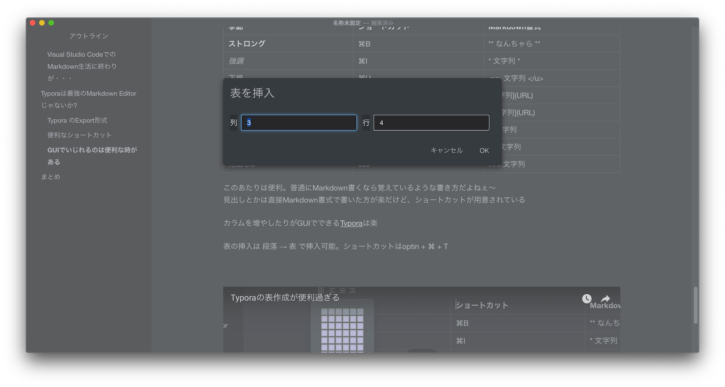Click the watch later clock icon on video

pyautogui.click(x=586, y=299)
